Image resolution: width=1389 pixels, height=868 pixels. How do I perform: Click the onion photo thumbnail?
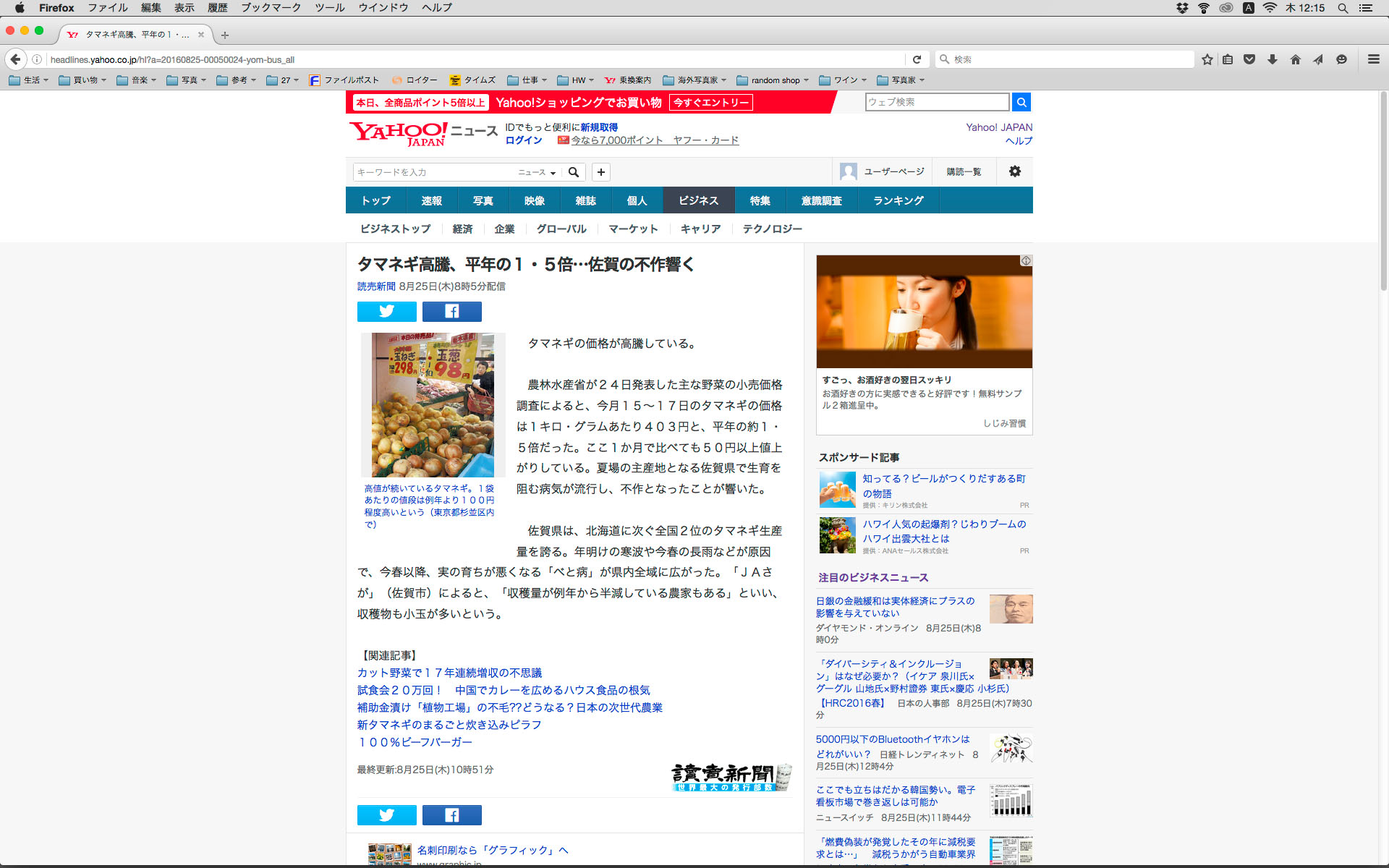point(433,404)
